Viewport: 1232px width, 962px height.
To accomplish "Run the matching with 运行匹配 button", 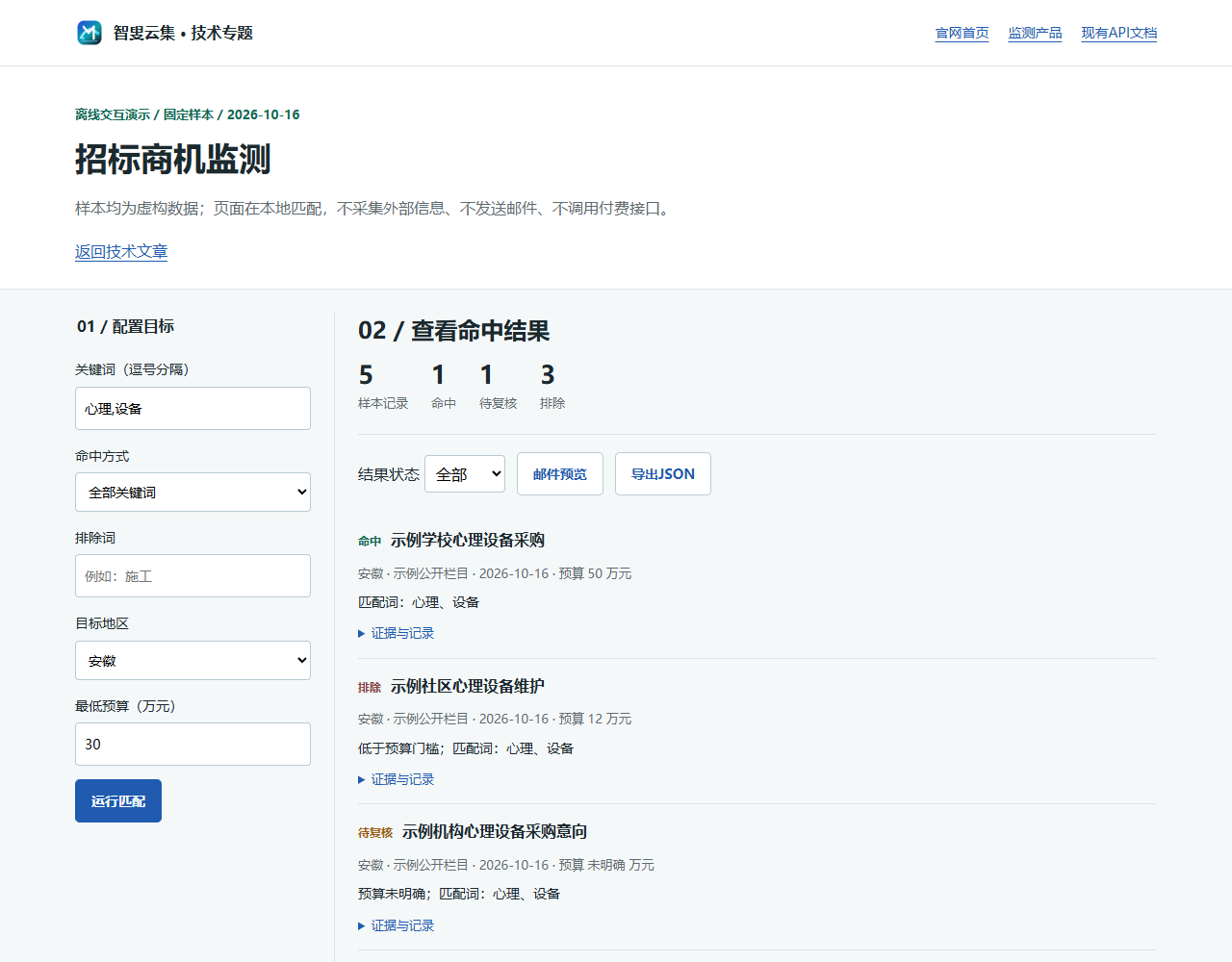I will click(x=118, y=800).
